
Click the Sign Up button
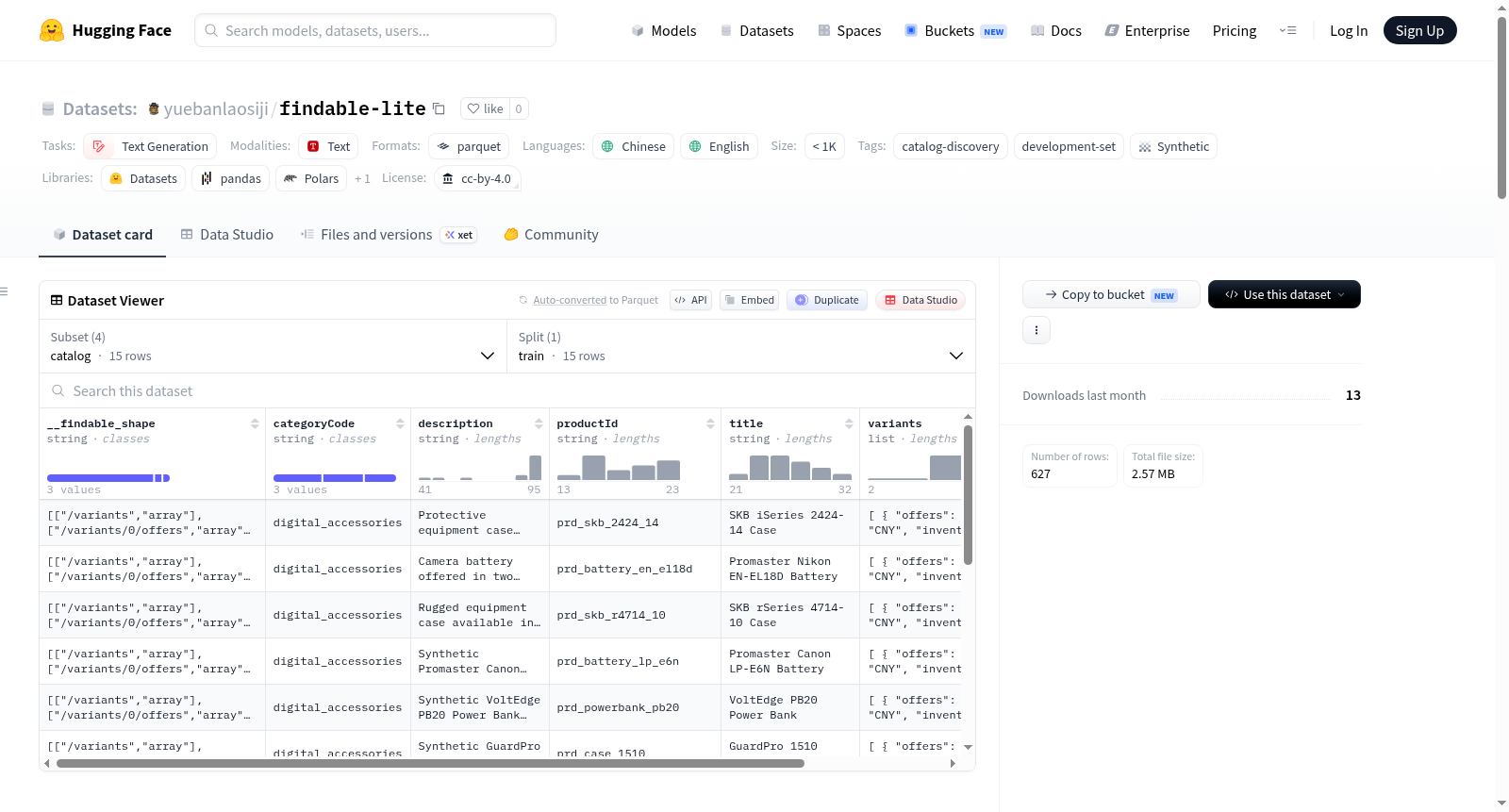coord(1419,30)
